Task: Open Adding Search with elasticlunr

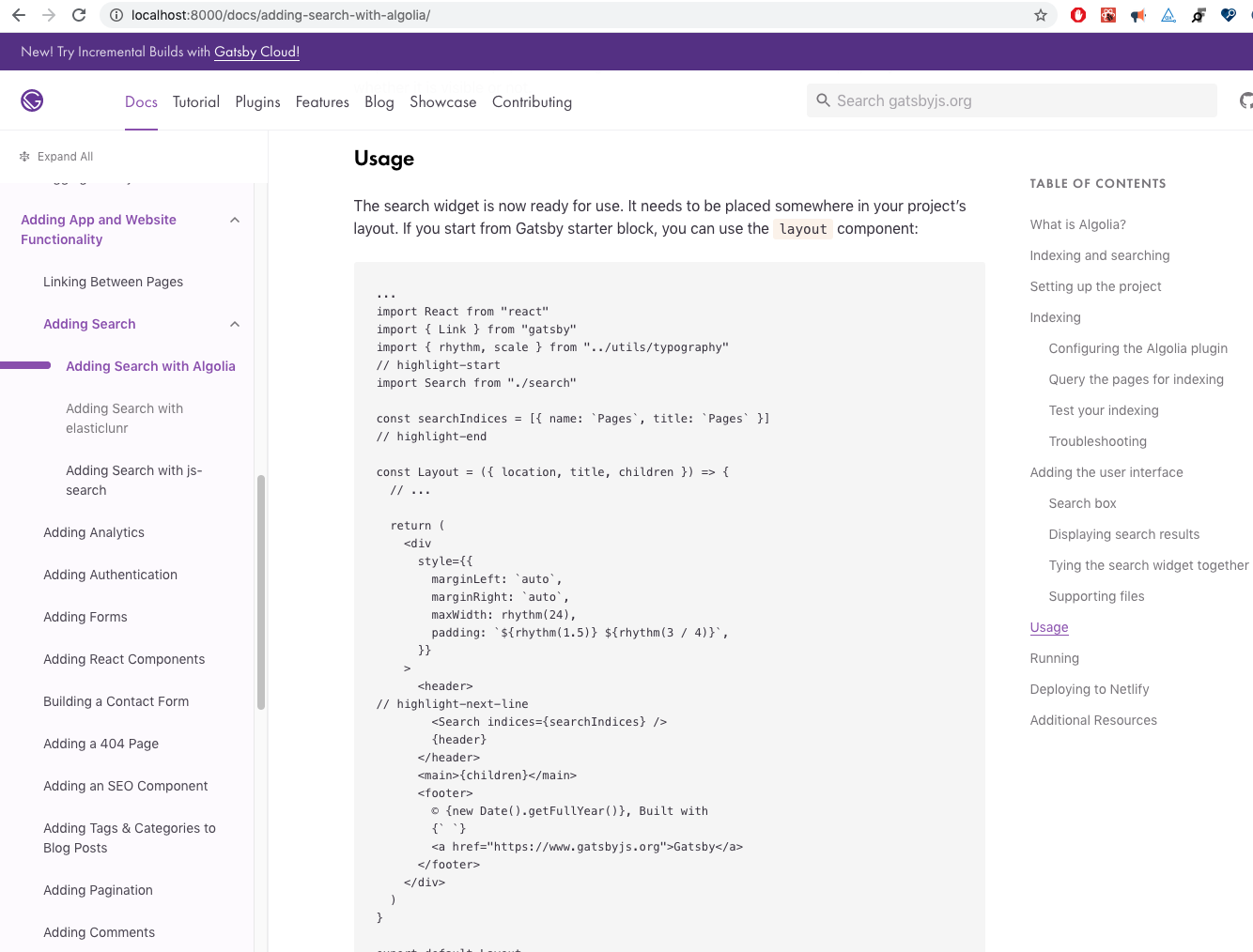Action: click(124, 418)
